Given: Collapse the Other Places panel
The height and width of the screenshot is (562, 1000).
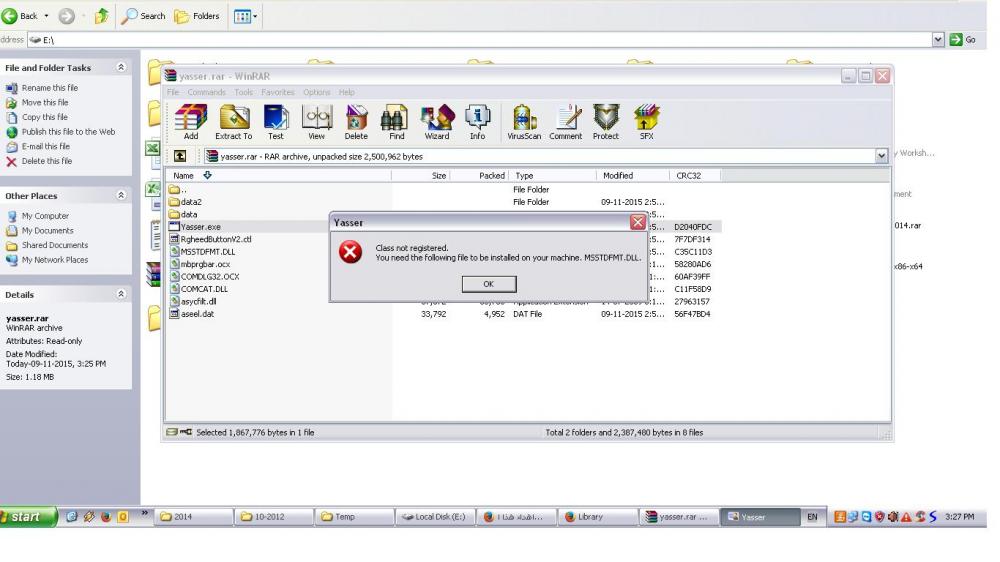Looking at the screenshot, I should pyautogui.click(x=121, y=195).
